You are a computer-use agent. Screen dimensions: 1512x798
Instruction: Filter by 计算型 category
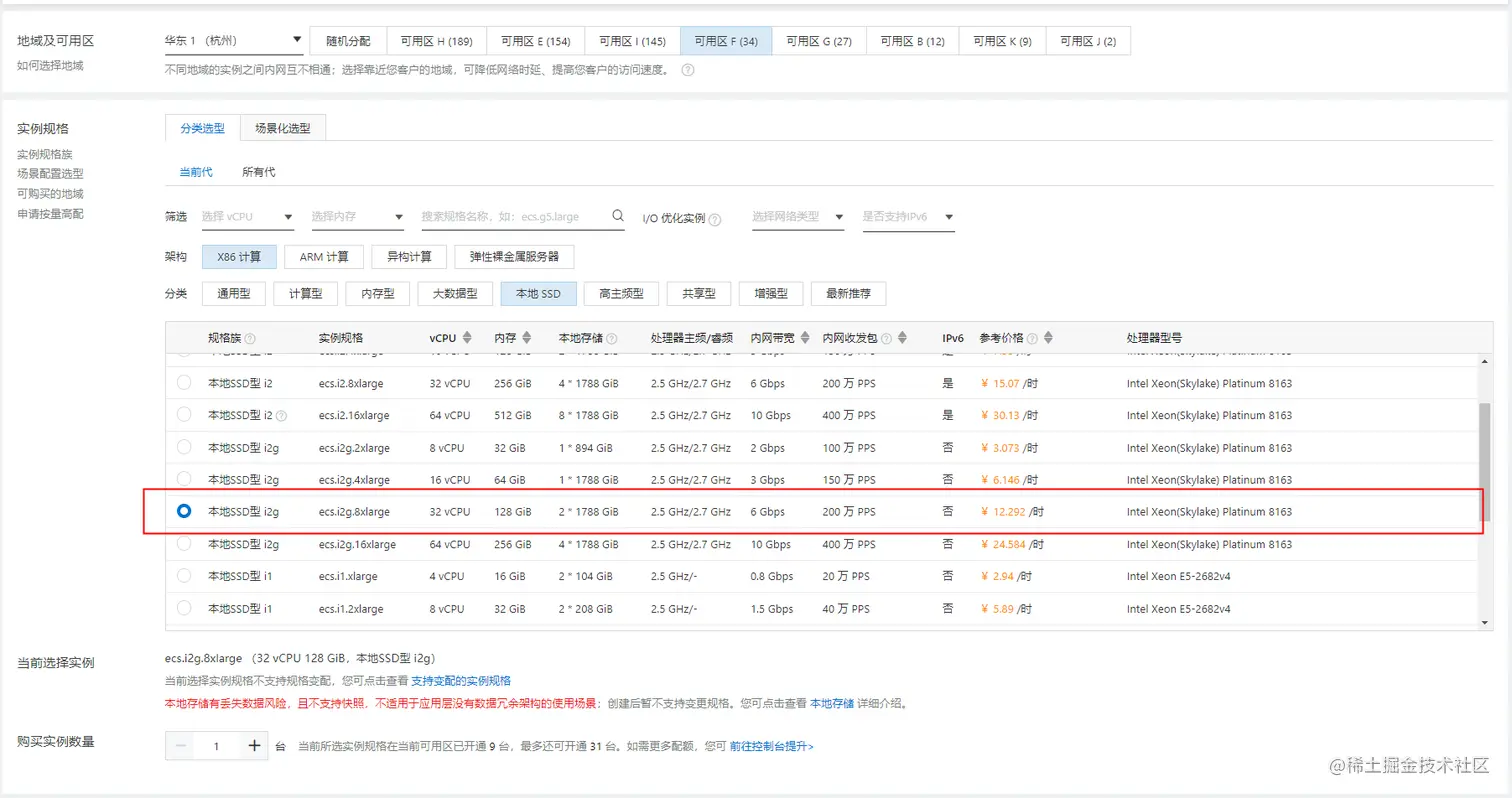click(x=305, y=294)
